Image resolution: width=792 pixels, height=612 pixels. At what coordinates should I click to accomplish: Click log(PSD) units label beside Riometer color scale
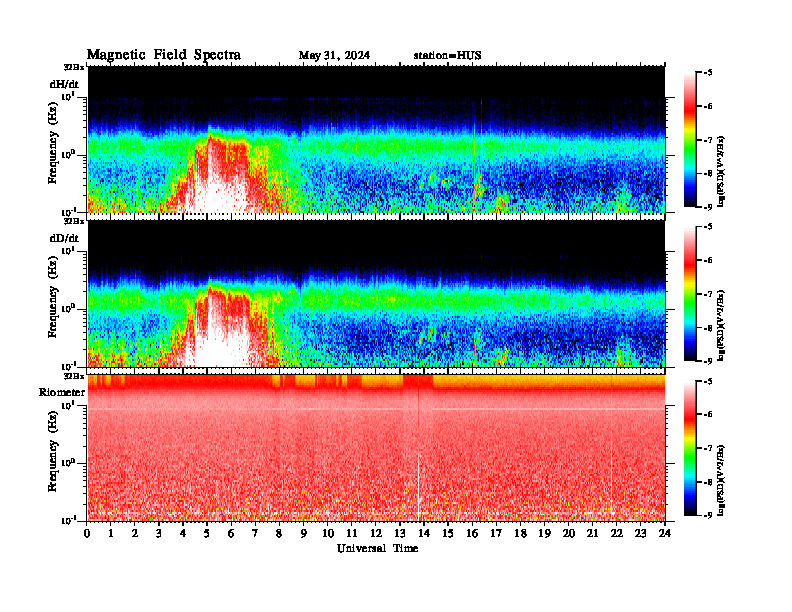(722, 480)
